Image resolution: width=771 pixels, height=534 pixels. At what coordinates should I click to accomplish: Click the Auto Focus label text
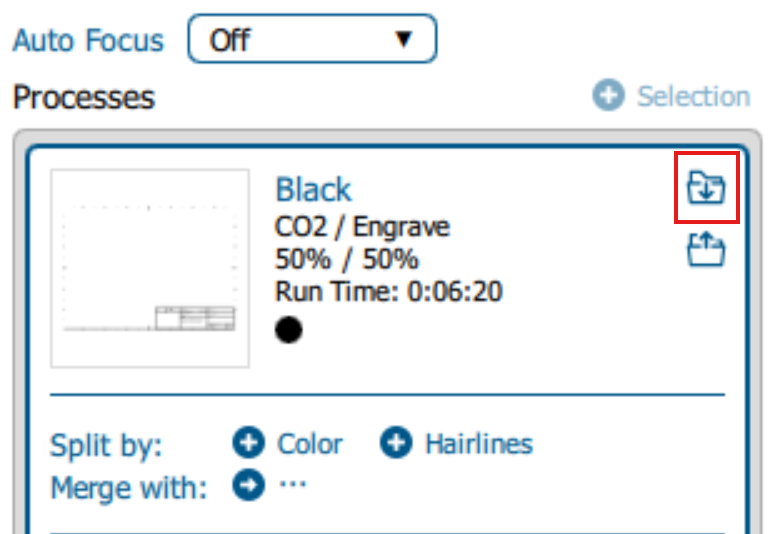point(89,40)
